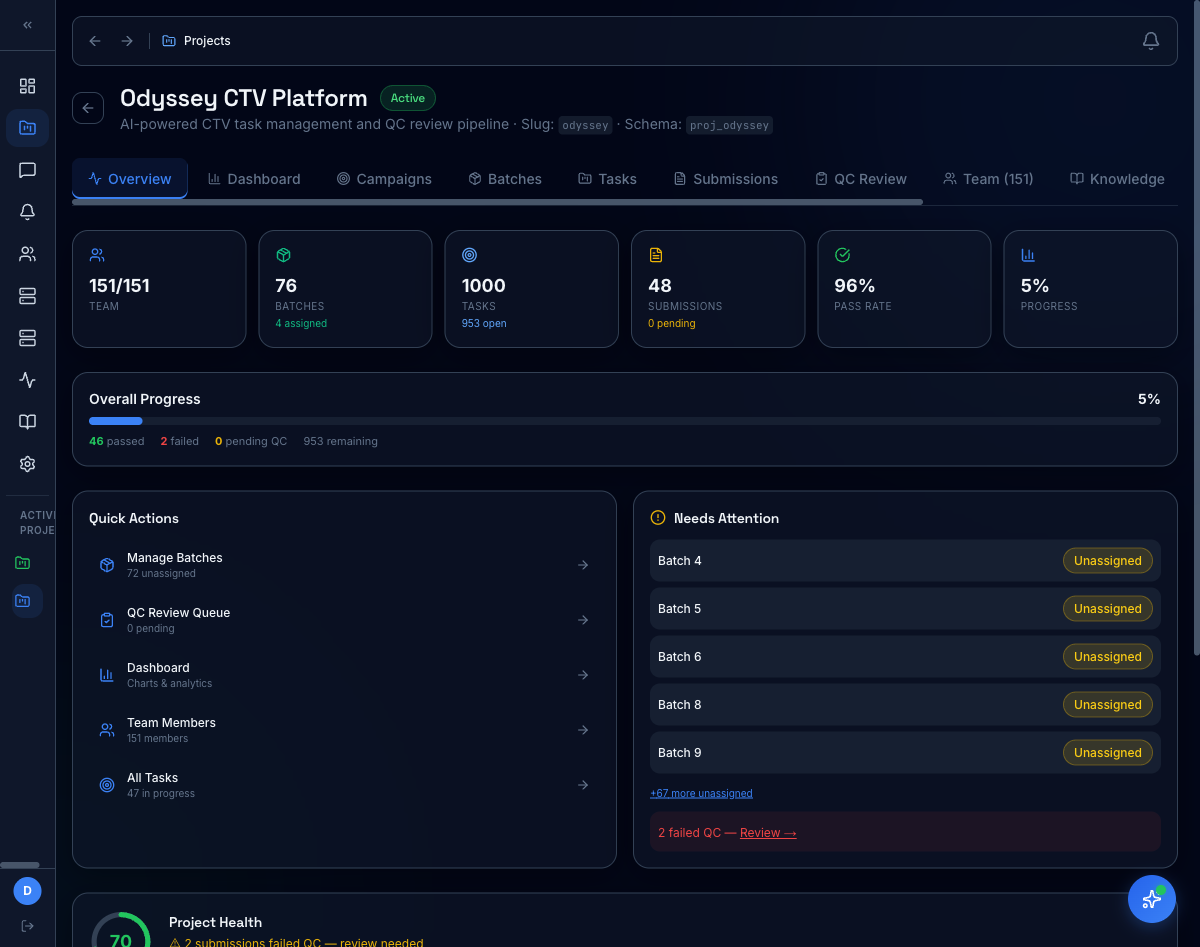Open the dashboard grid icon in sidebar
Screen dimensions: 1200x947
click(27, 86)
